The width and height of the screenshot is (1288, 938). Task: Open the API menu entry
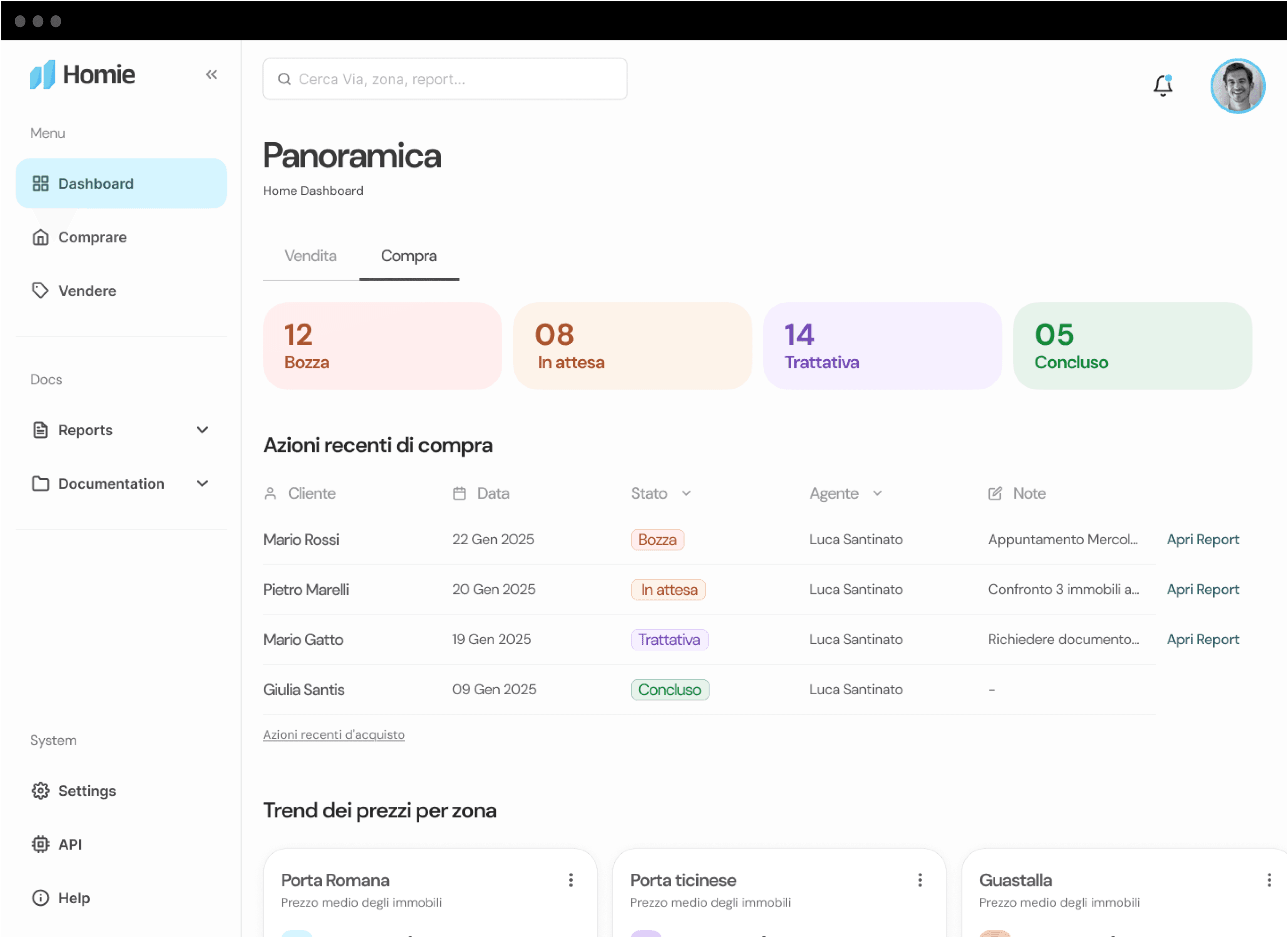pyautogui.click(x=122, y=844)
